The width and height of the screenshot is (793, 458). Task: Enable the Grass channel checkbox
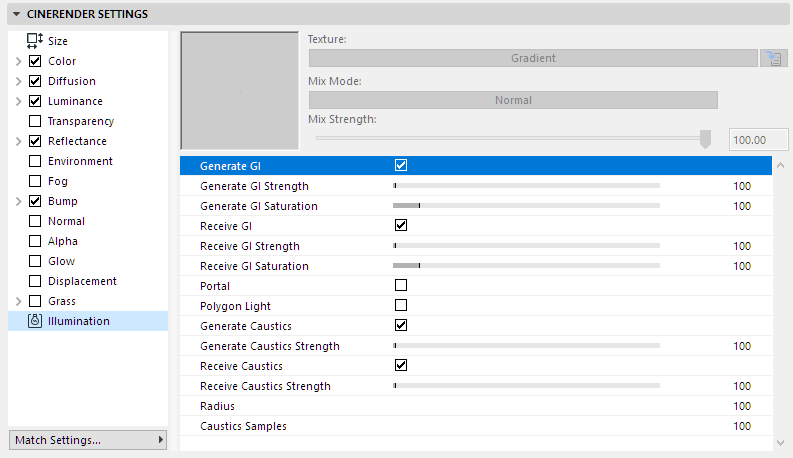[35, 301]
